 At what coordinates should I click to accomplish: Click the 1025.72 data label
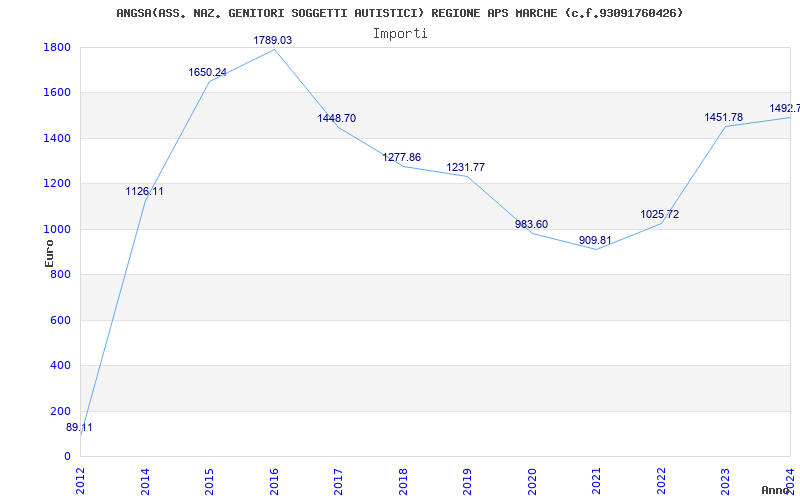point(660,214)
